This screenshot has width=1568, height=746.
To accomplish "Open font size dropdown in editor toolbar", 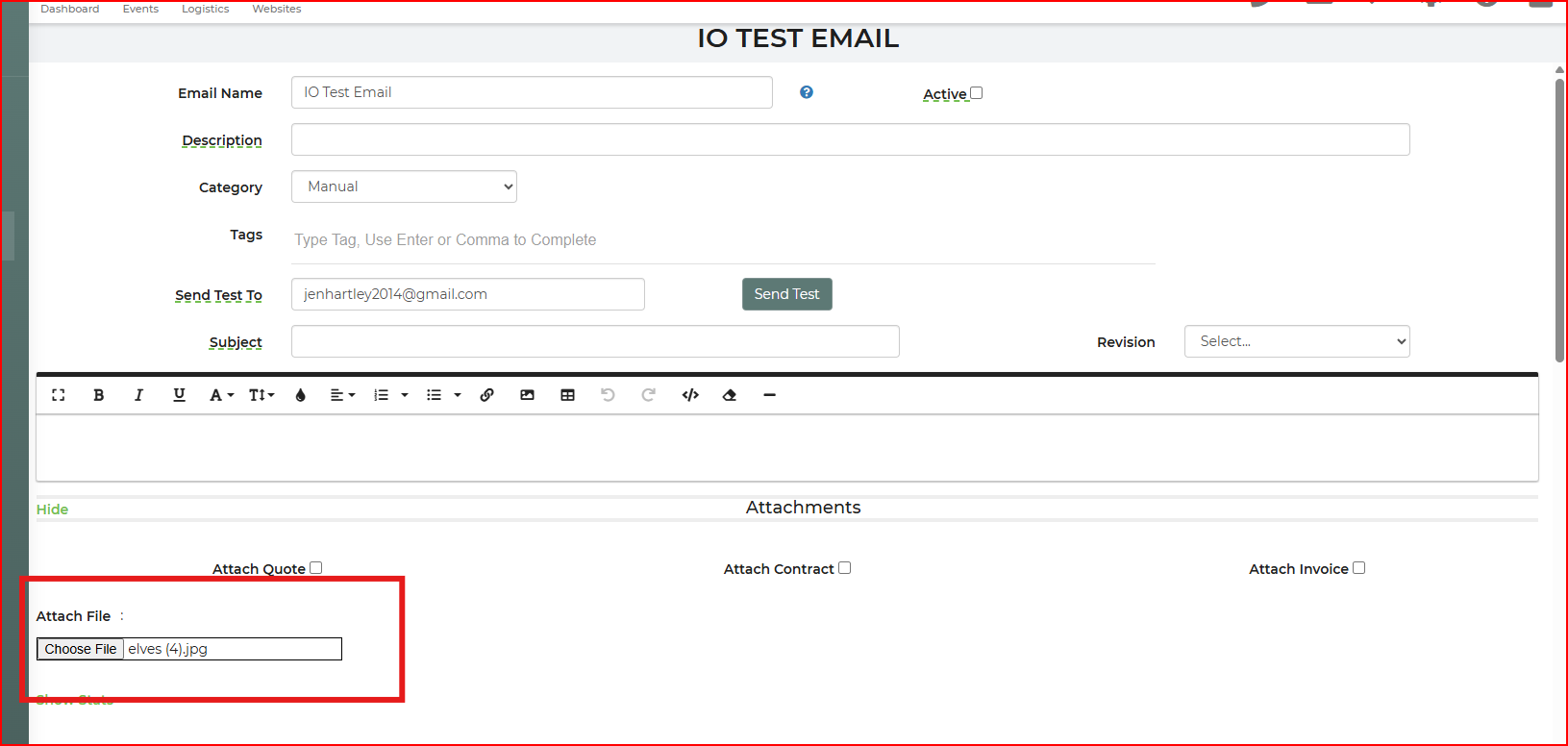I will point(261,395).
